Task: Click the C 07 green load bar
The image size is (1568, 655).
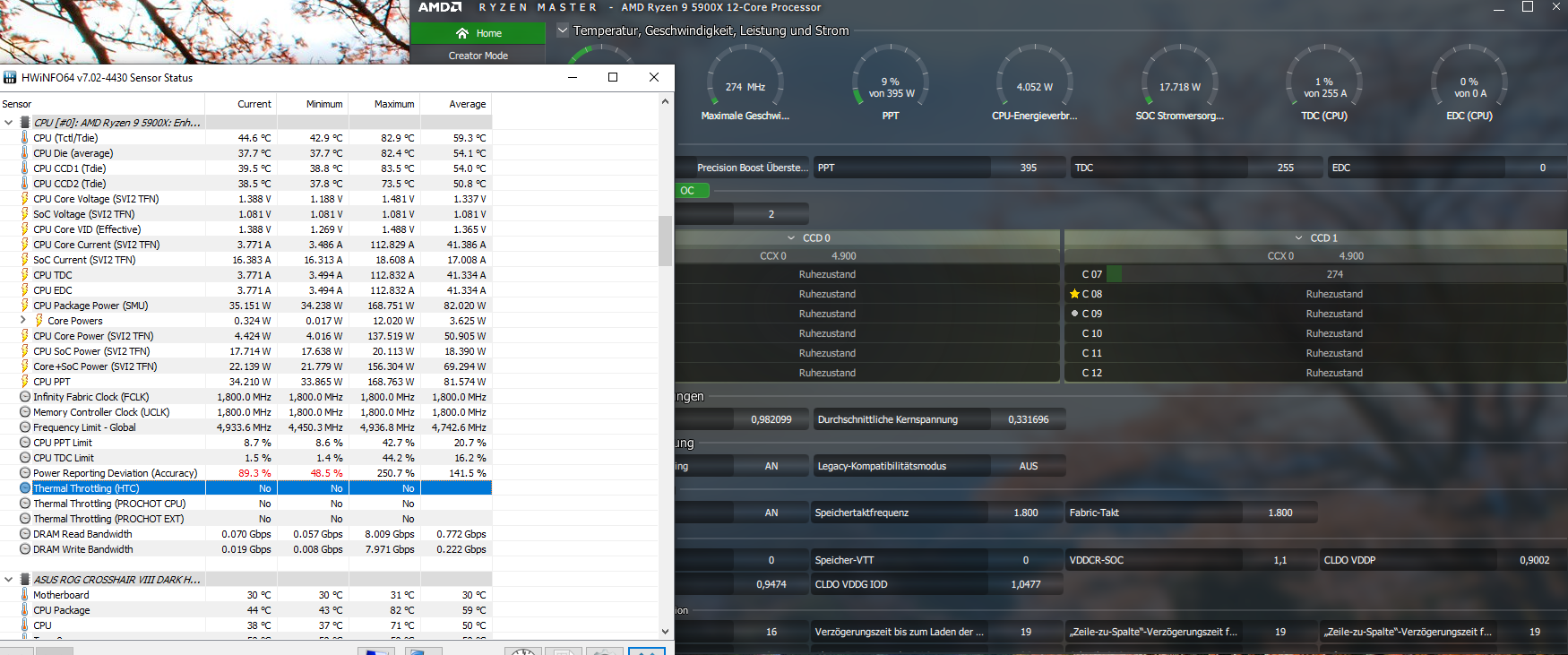Action: [1115, 274]
